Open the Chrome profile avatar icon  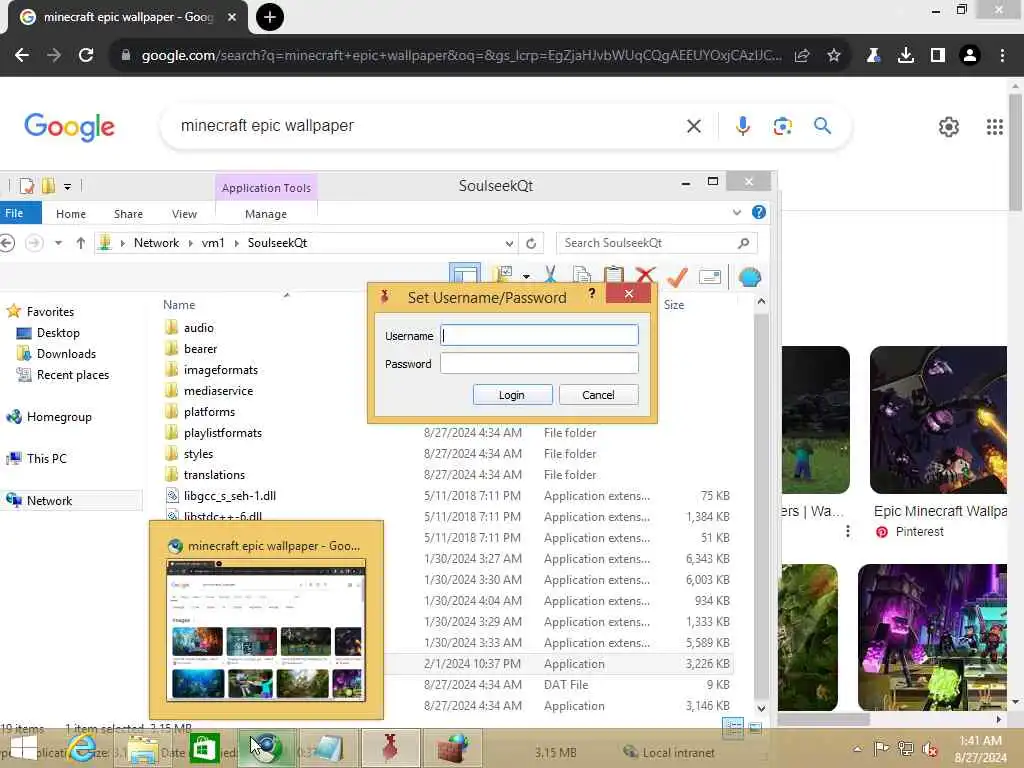coord(970,56)
